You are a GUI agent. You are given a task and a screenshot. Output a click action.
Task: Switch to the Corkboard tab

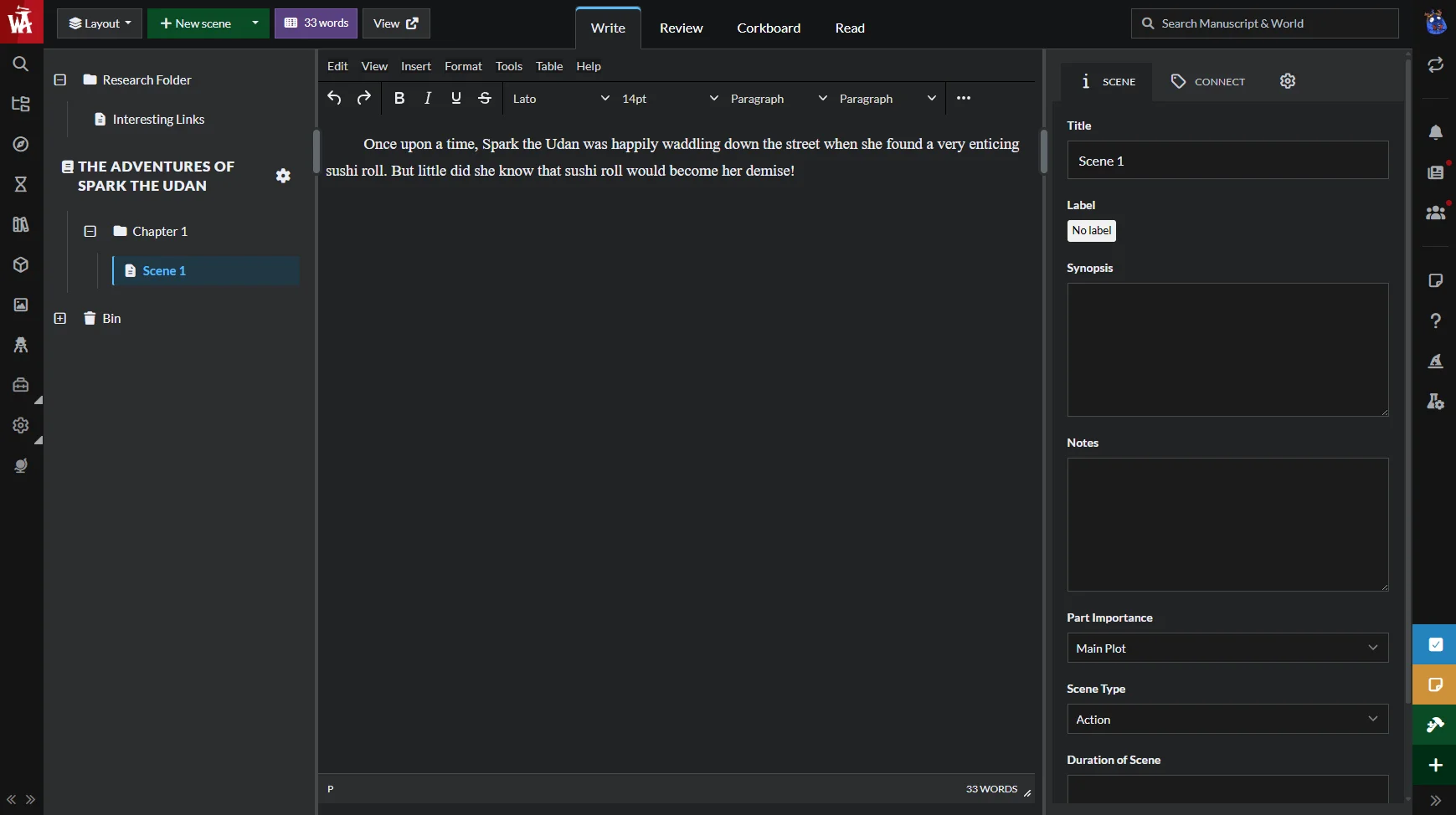[769, 28]
